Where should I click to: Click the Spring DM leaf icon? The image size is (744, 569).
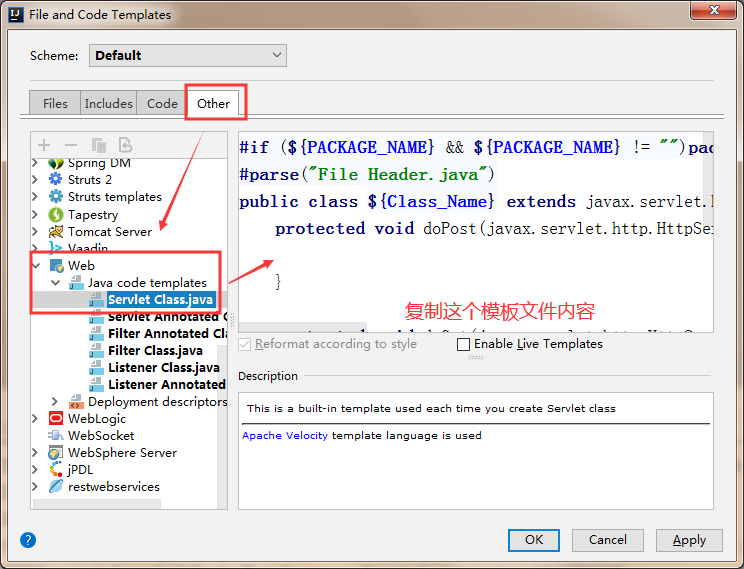[56, 164]
